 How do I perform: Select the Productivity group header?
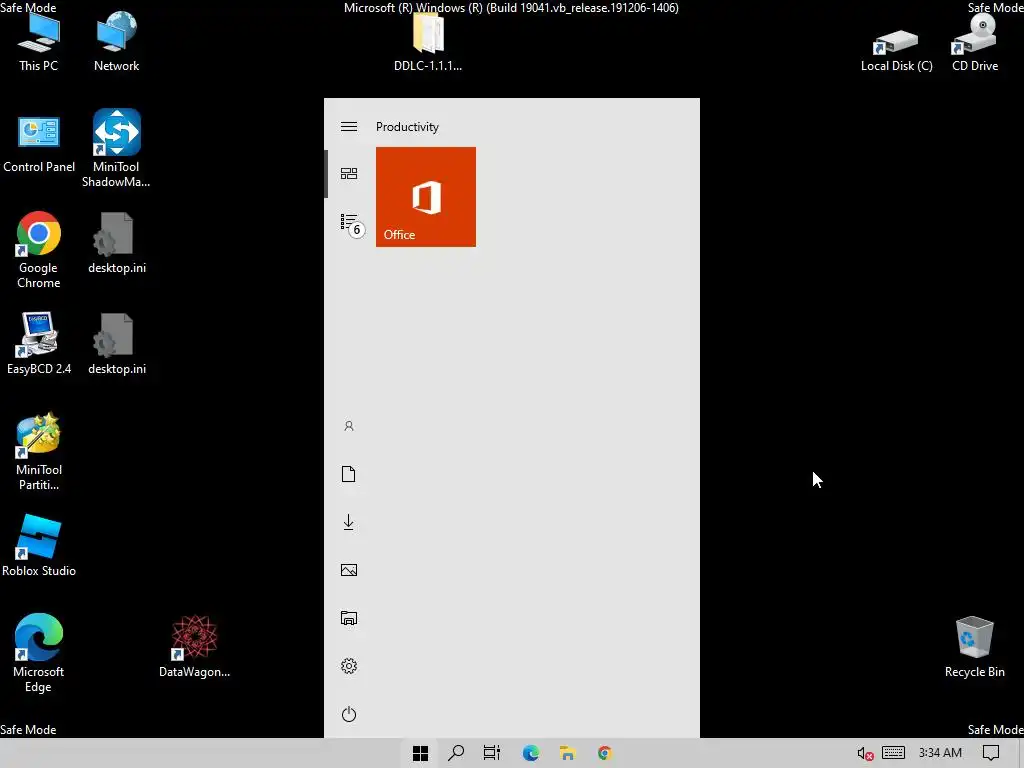[x=407, y=127]
